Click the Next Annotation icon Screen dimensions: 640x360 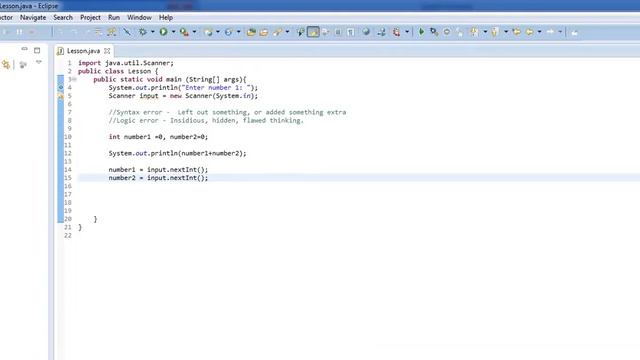point(474,32)
